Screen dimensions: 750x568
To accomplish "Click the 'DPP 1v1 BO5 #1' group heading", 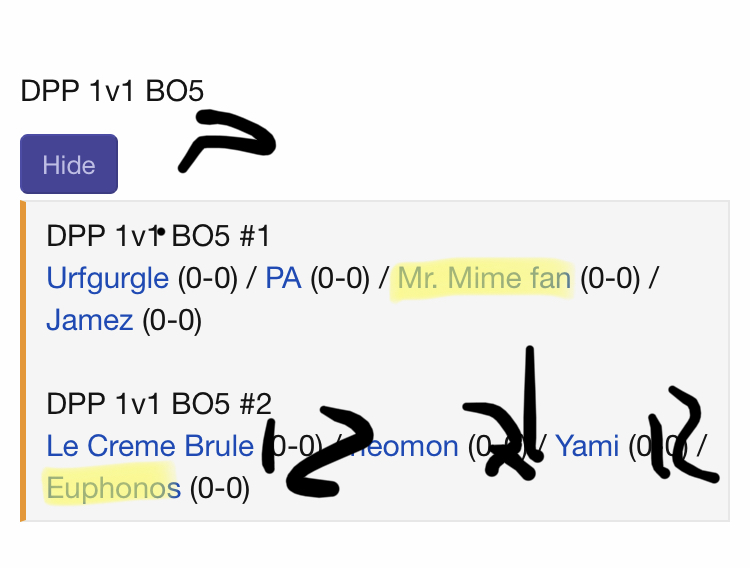I will pos(158,236).
